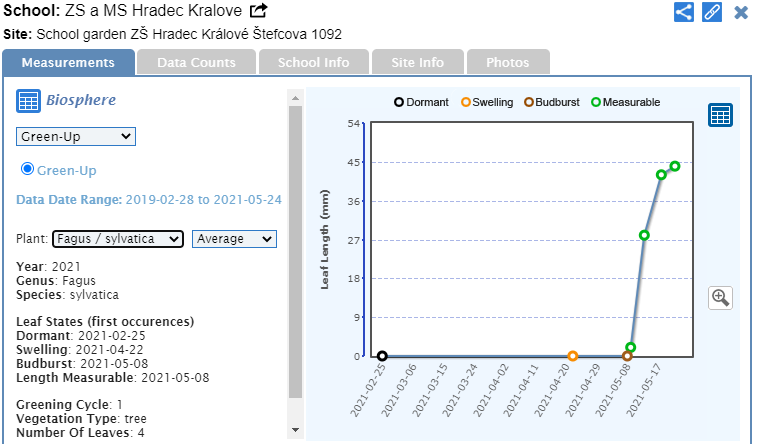Toggle Swelling series in chart legend
This screenshot has height=444, width=757.
point(486,102)
